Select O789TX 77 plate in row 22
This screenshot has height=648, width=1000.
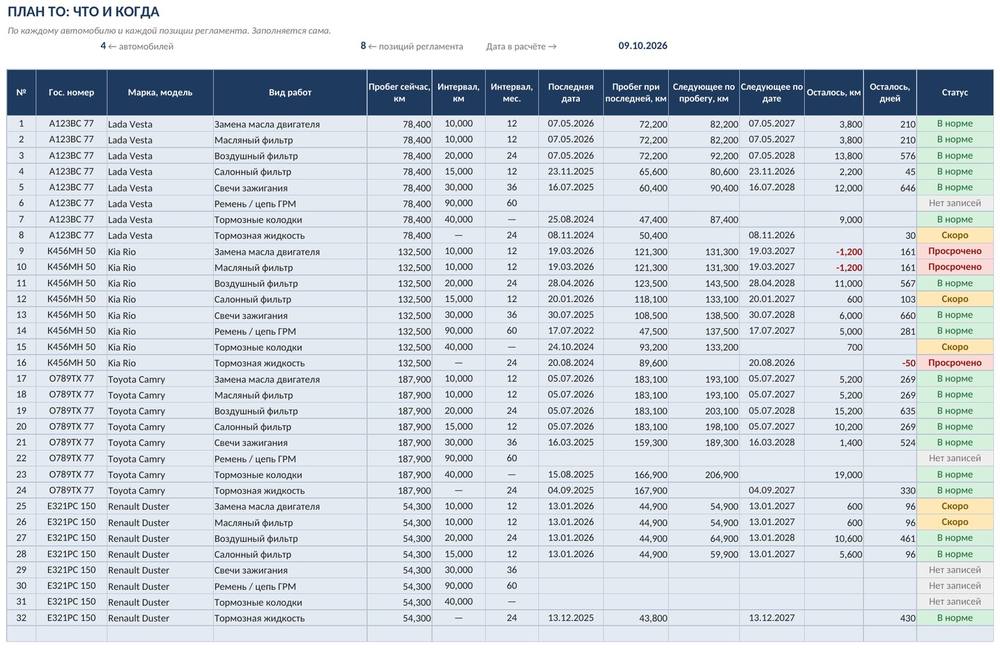71,459
